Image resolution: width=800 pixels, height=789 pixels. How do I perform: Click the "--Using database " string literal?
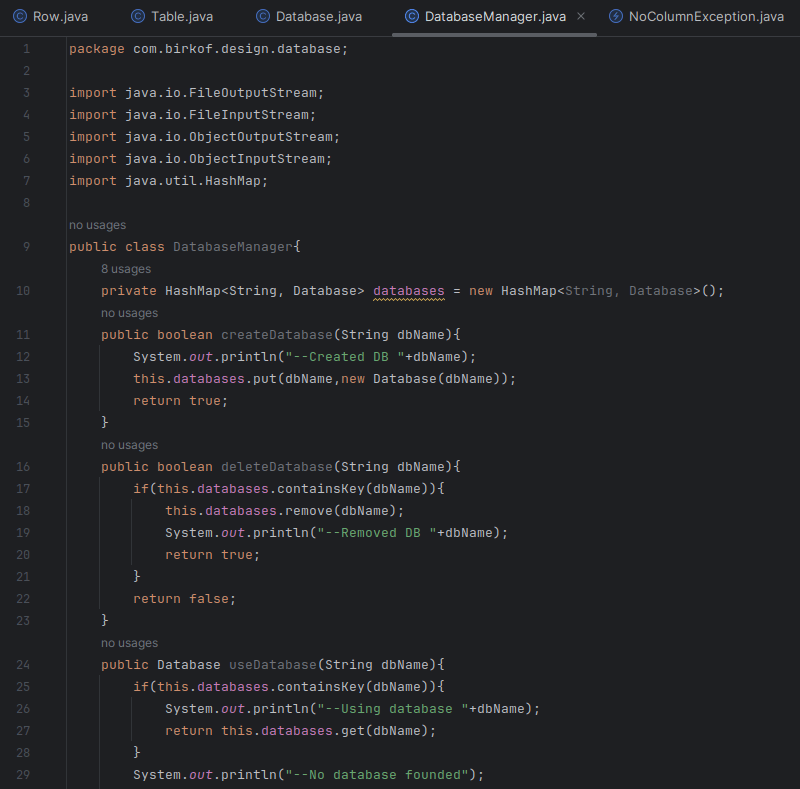tap(392, 709)
